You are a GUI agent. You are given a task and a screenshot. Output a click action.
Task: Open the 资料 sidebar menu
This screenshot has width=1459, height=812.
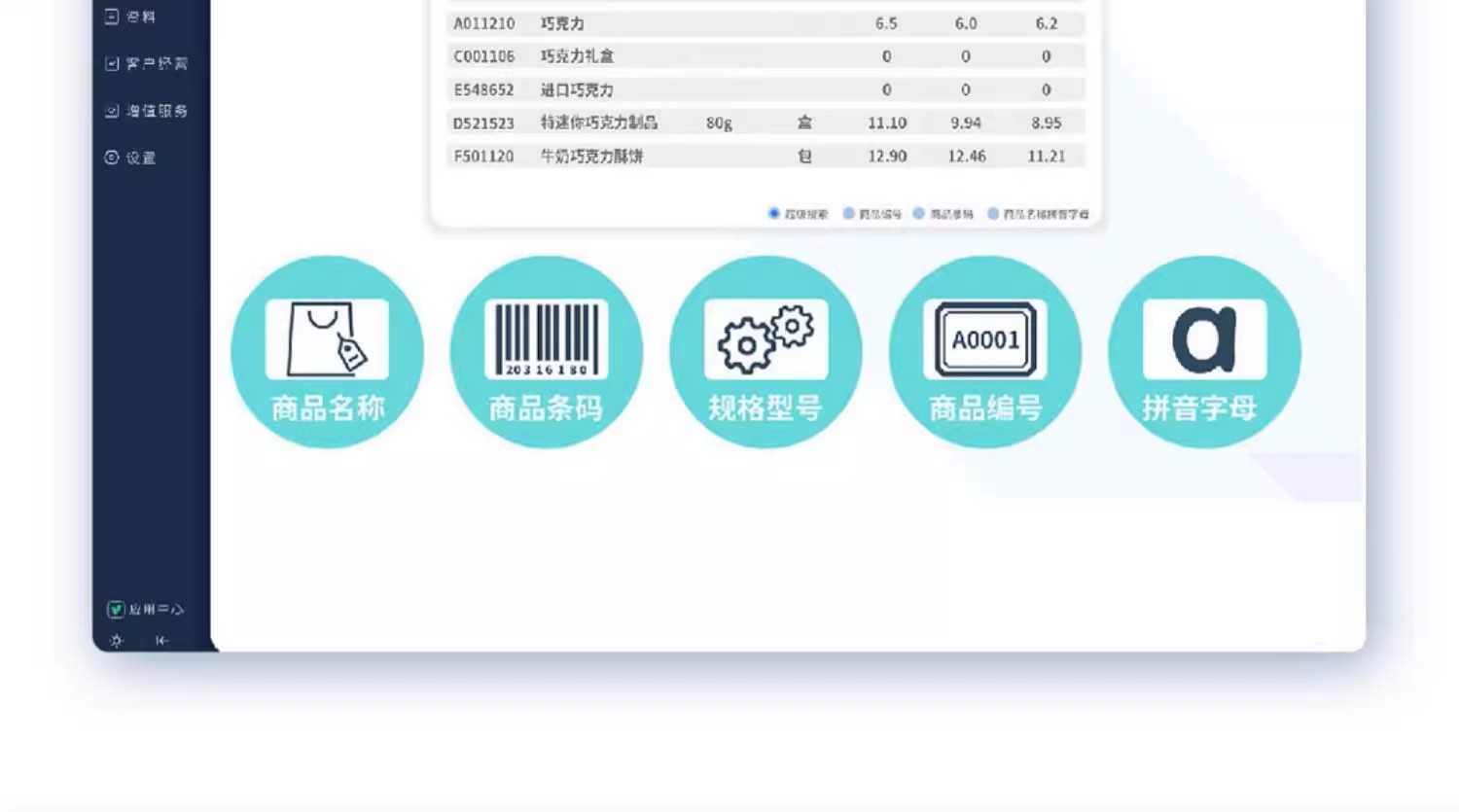click(130, 17)
